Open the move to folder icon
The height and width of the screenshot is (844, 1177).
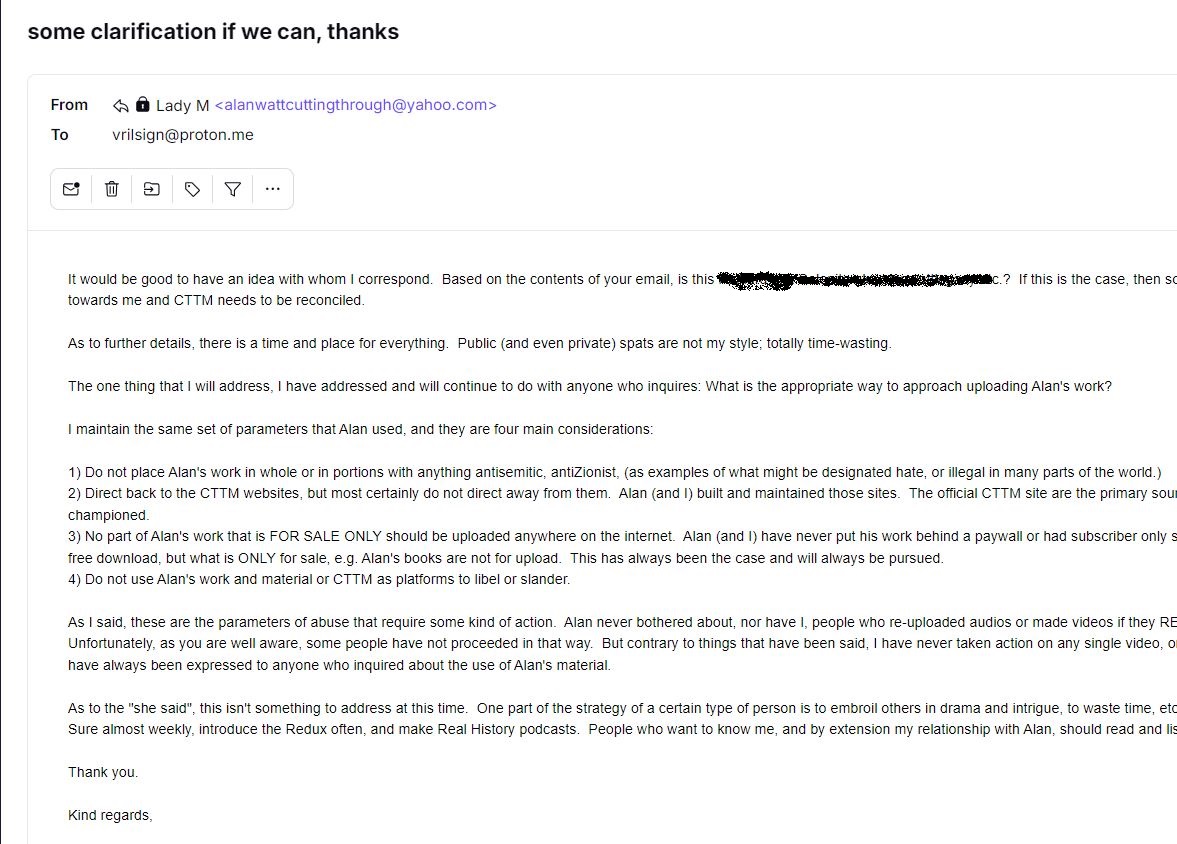152,189
